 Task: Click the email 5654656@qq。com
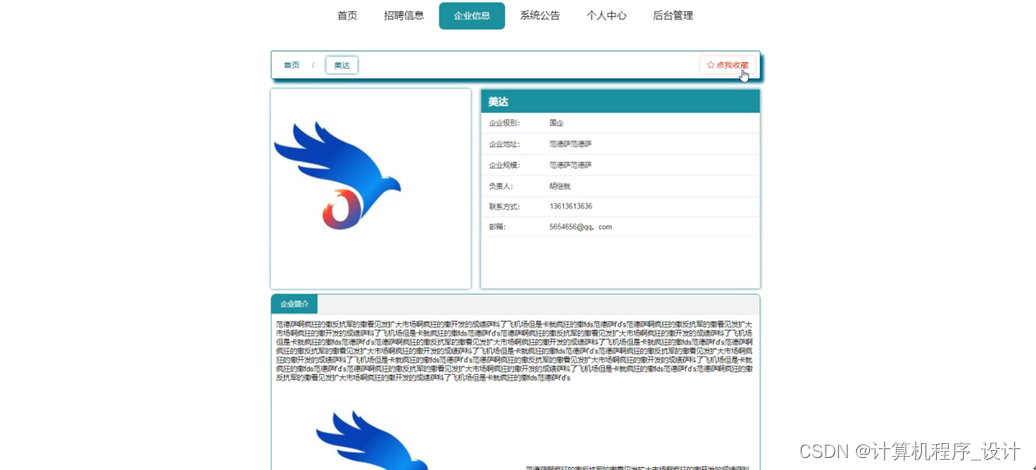(581, 227)
